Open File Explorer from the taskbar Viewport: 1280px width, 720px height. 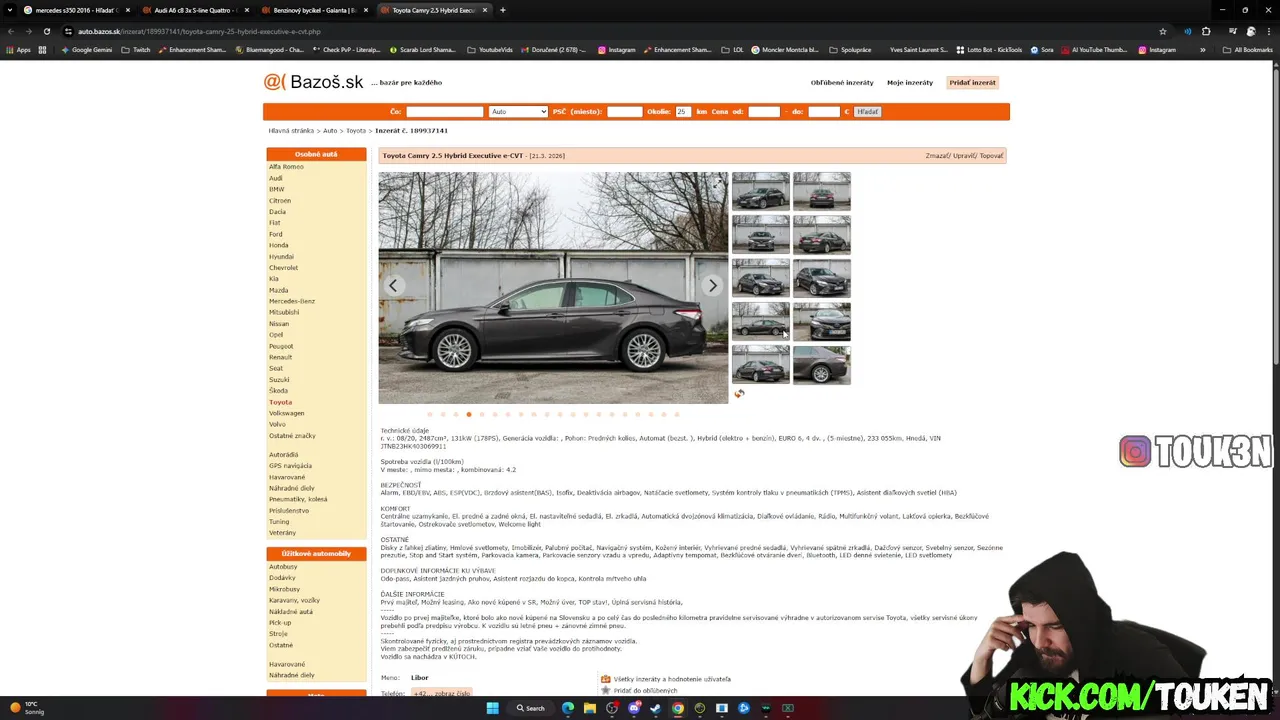coord(590,708)
